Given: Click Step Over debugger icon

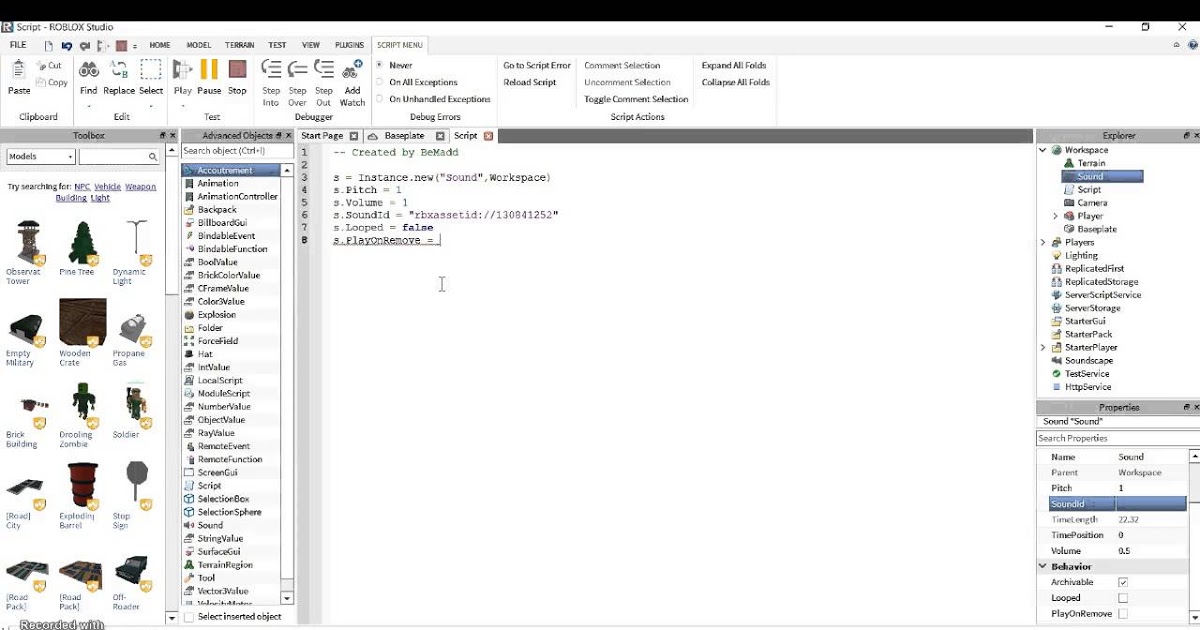Looking at the screenshot, I should coord(297,70).
